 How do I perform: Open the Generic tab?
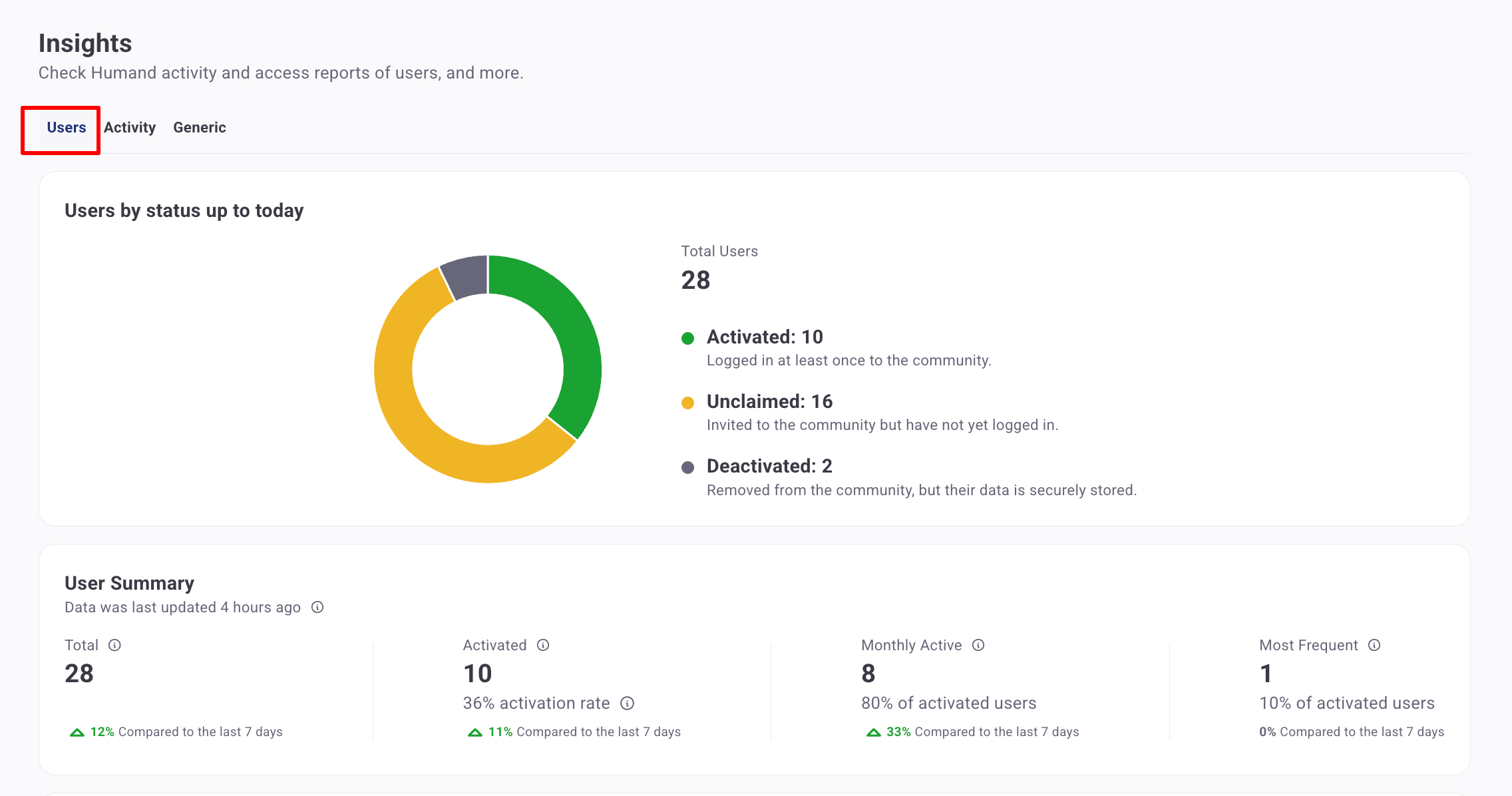pos(200,127)
